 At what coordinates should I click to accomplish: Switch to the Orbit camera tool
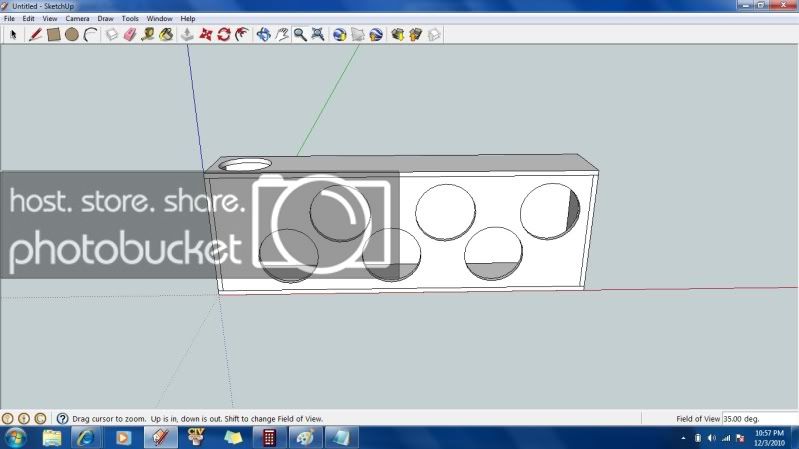click(x=263, y=35)
